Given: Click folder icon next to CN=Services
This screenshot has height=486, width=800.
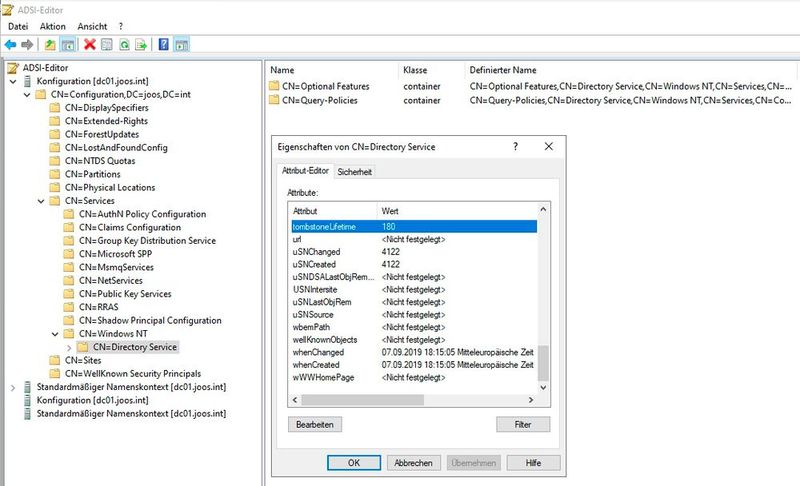Looking at the screenshot, I should (55, 200).
